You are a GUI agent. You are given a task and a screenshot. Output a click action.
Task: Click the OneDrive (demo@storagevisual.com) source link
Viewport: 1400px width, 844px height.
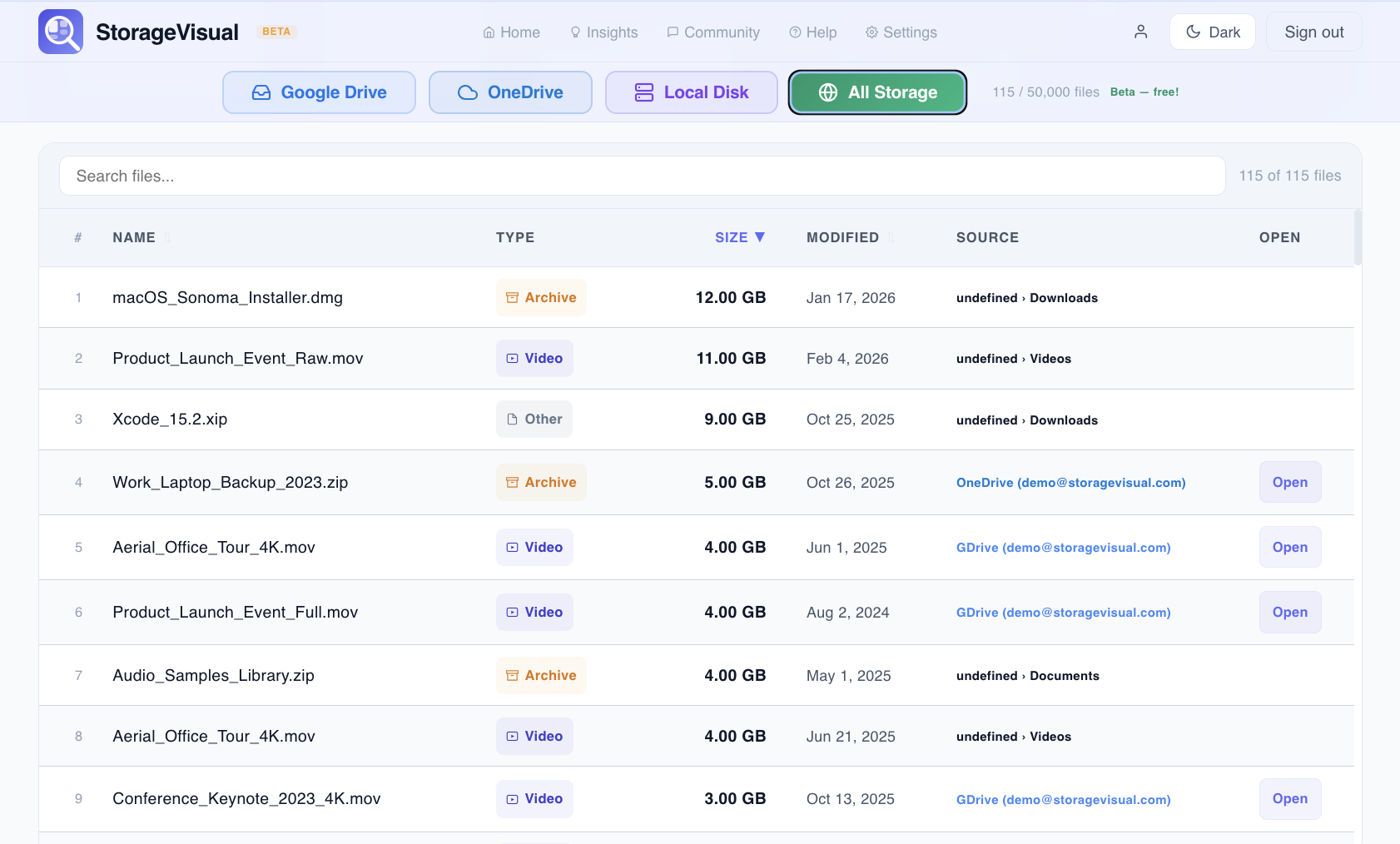pos(1070,483)
